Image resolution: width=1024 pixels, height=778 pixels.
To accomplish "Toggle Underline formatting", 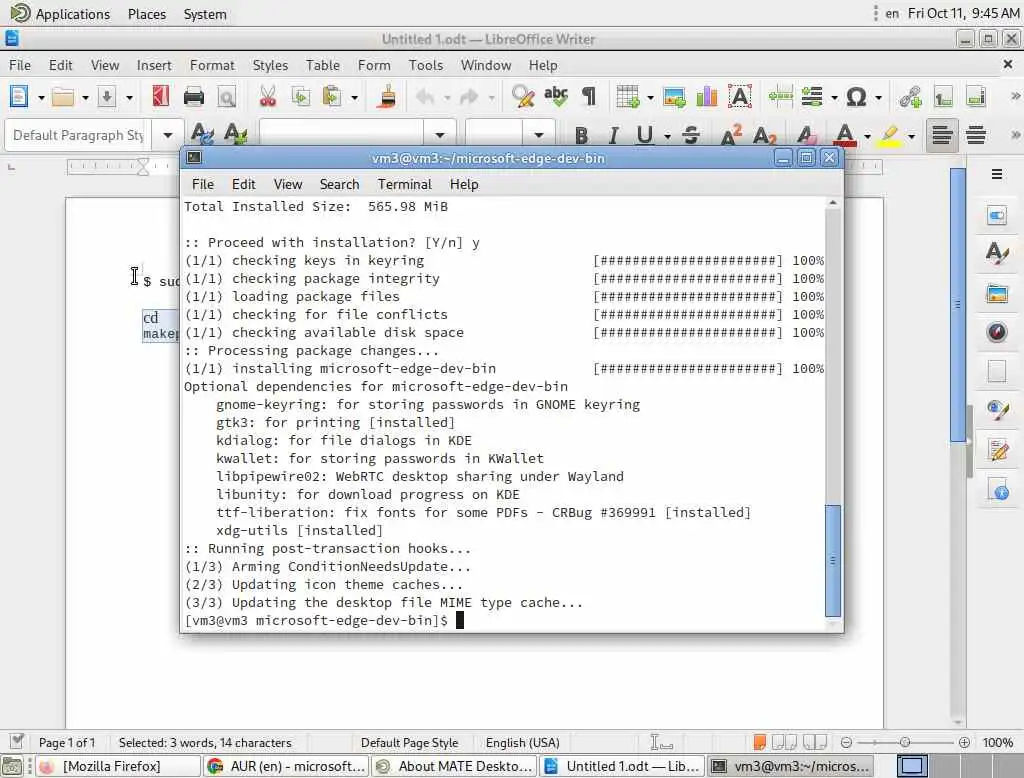I will tap(645, 135).
